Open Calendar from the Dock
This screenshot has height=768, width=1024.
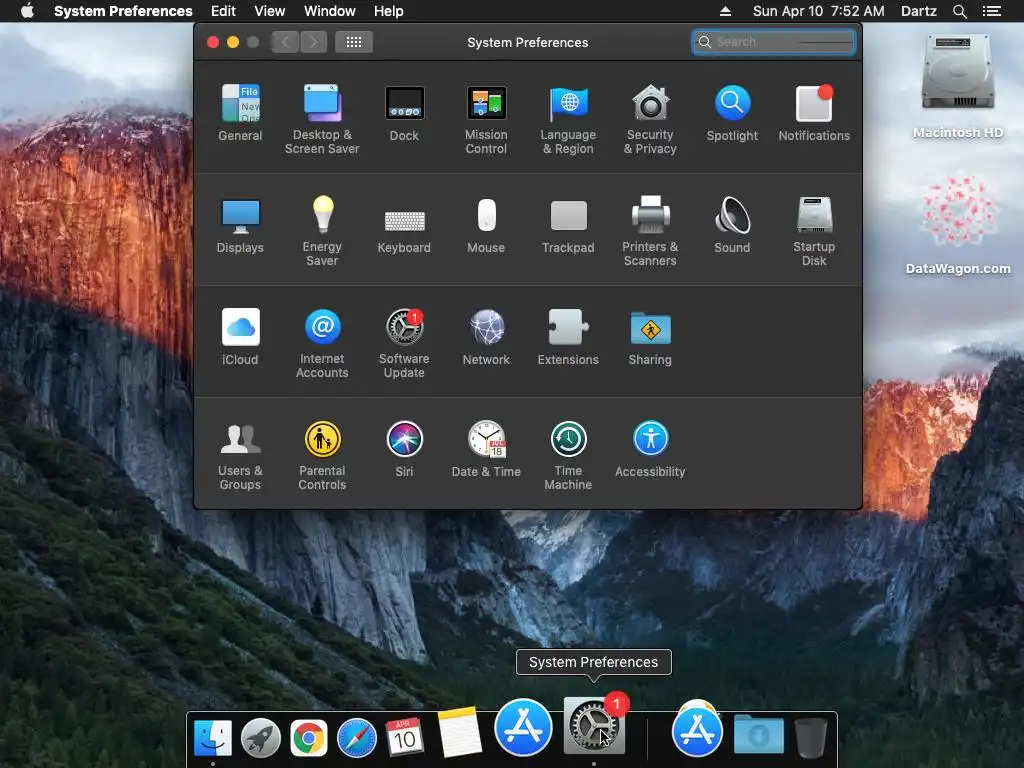click(x=404, y=737)
